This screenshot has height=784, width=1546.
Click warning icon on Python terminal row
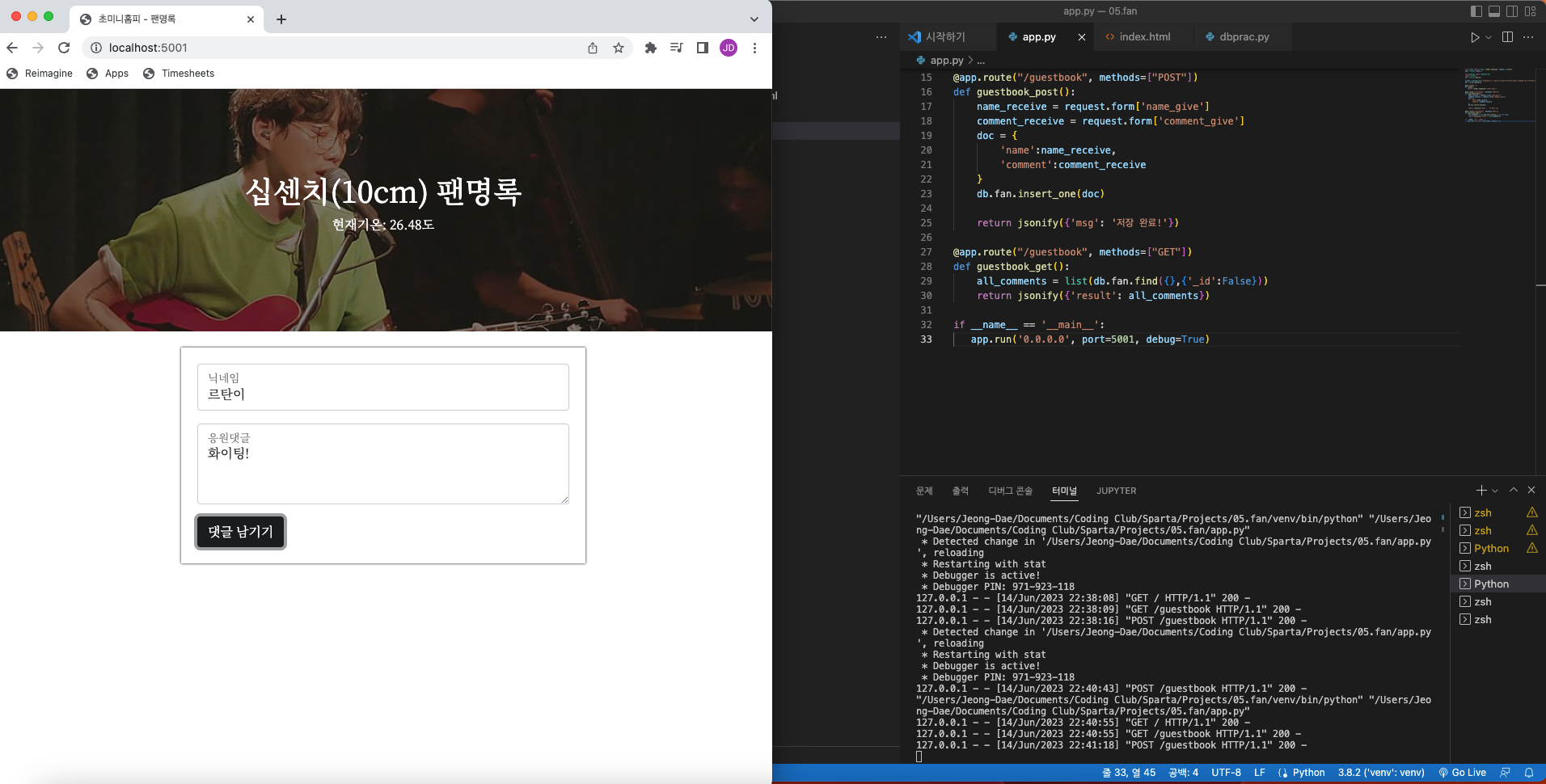[x=1532, y=548]
